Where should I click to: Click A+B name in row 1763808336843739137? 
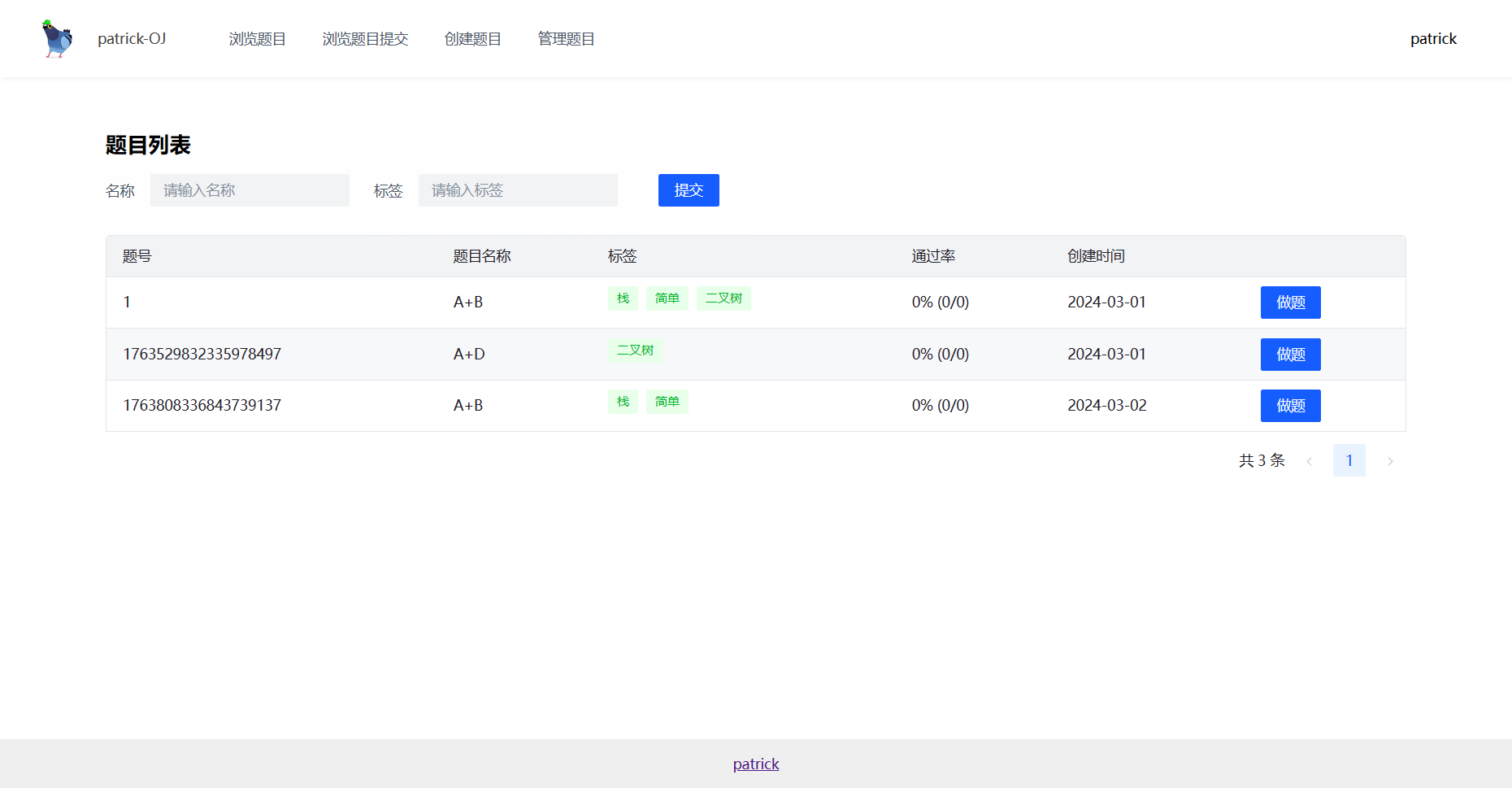[x=468, y=405]
